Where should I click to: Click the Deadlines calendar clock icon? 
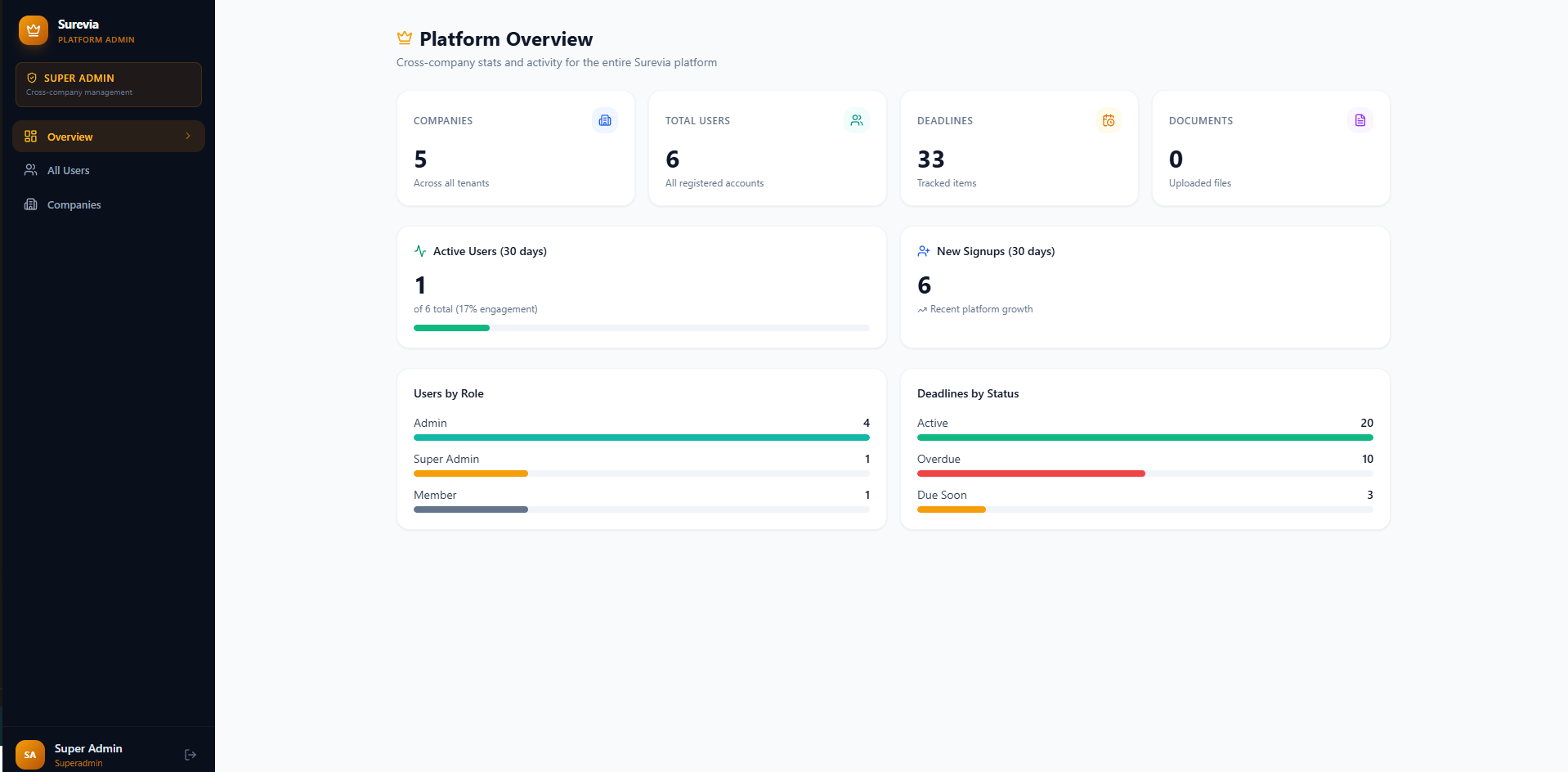pyautogui.click(x=1109, y=120)
